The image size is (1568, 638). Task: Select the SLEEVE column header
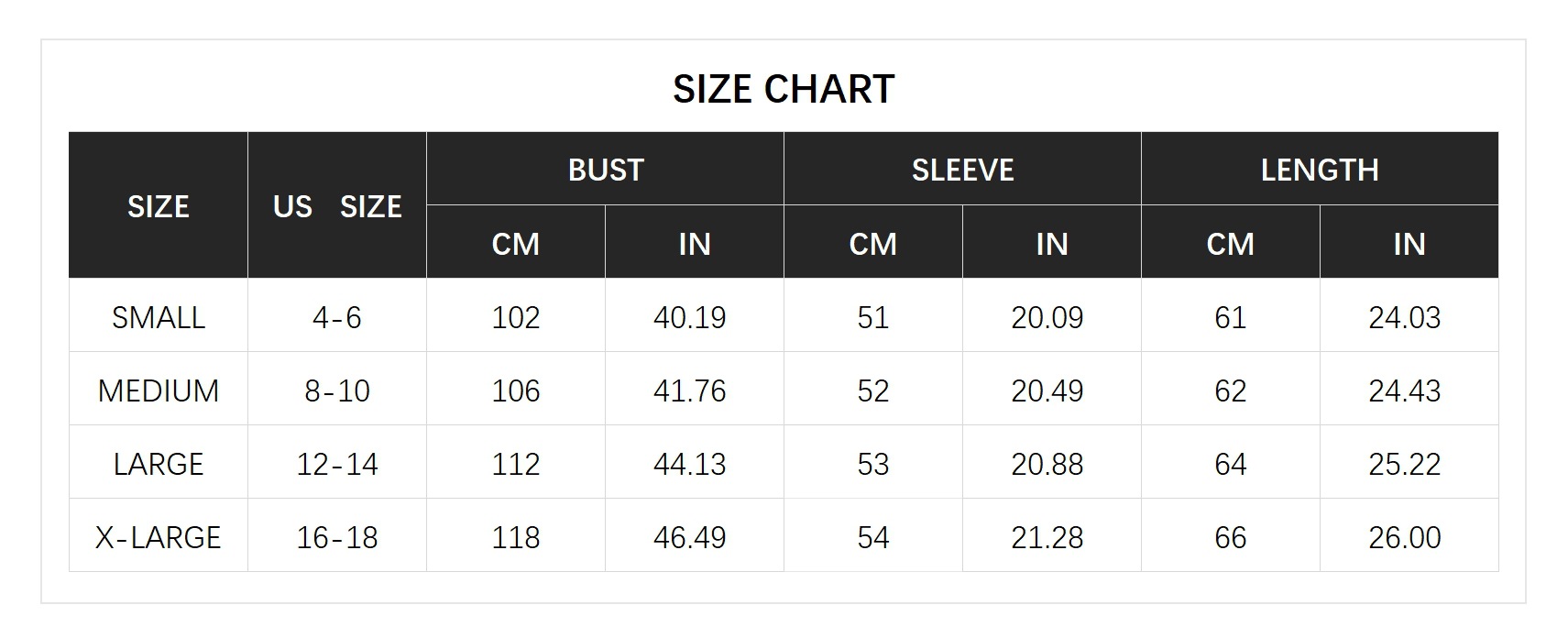click(x=962, y=170)
